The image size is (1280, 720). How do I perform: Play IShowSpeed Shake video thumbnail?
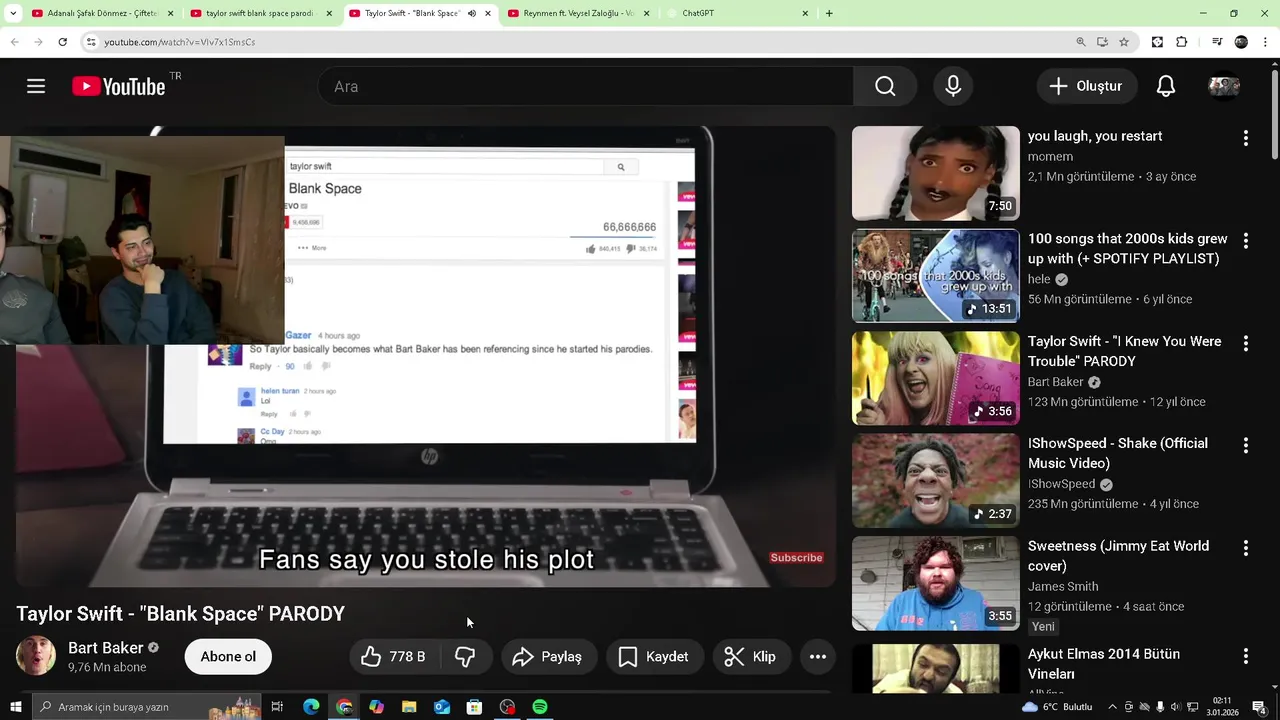(x=935, y=480)
